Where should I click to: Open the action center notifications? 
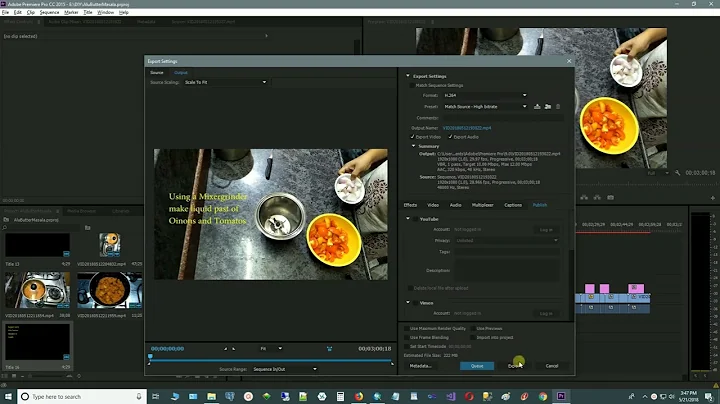click(709, 396)
